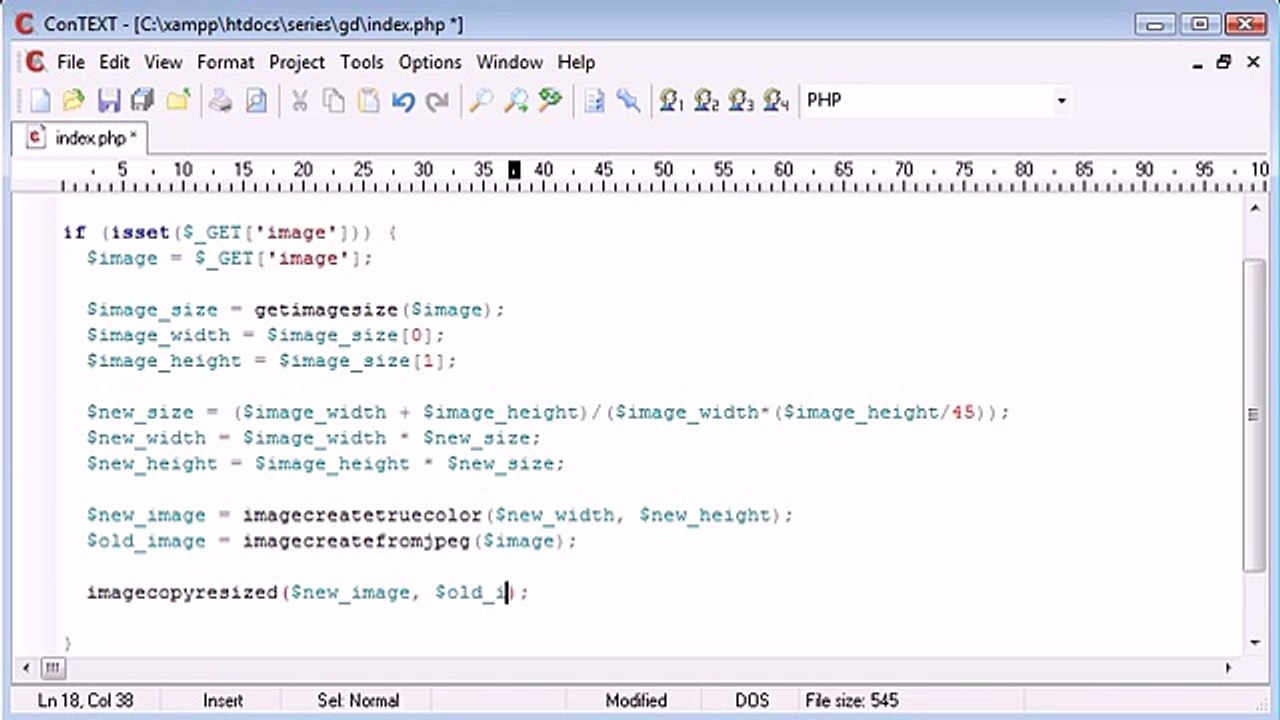Viewport: 1280px width, 720px height.
Task: Minimize the inner document window
Action: (x=1197, y=62)
